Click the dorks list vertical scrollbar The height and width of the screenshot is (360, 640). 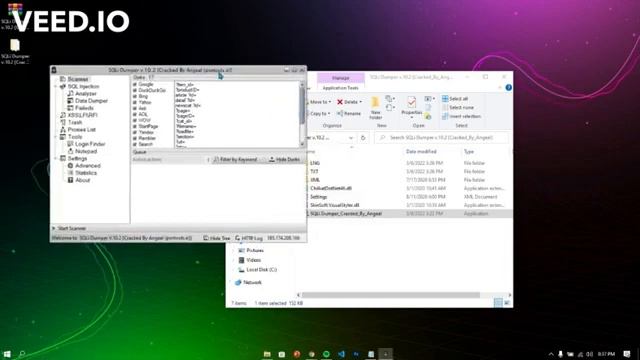(x=302, y=114)
